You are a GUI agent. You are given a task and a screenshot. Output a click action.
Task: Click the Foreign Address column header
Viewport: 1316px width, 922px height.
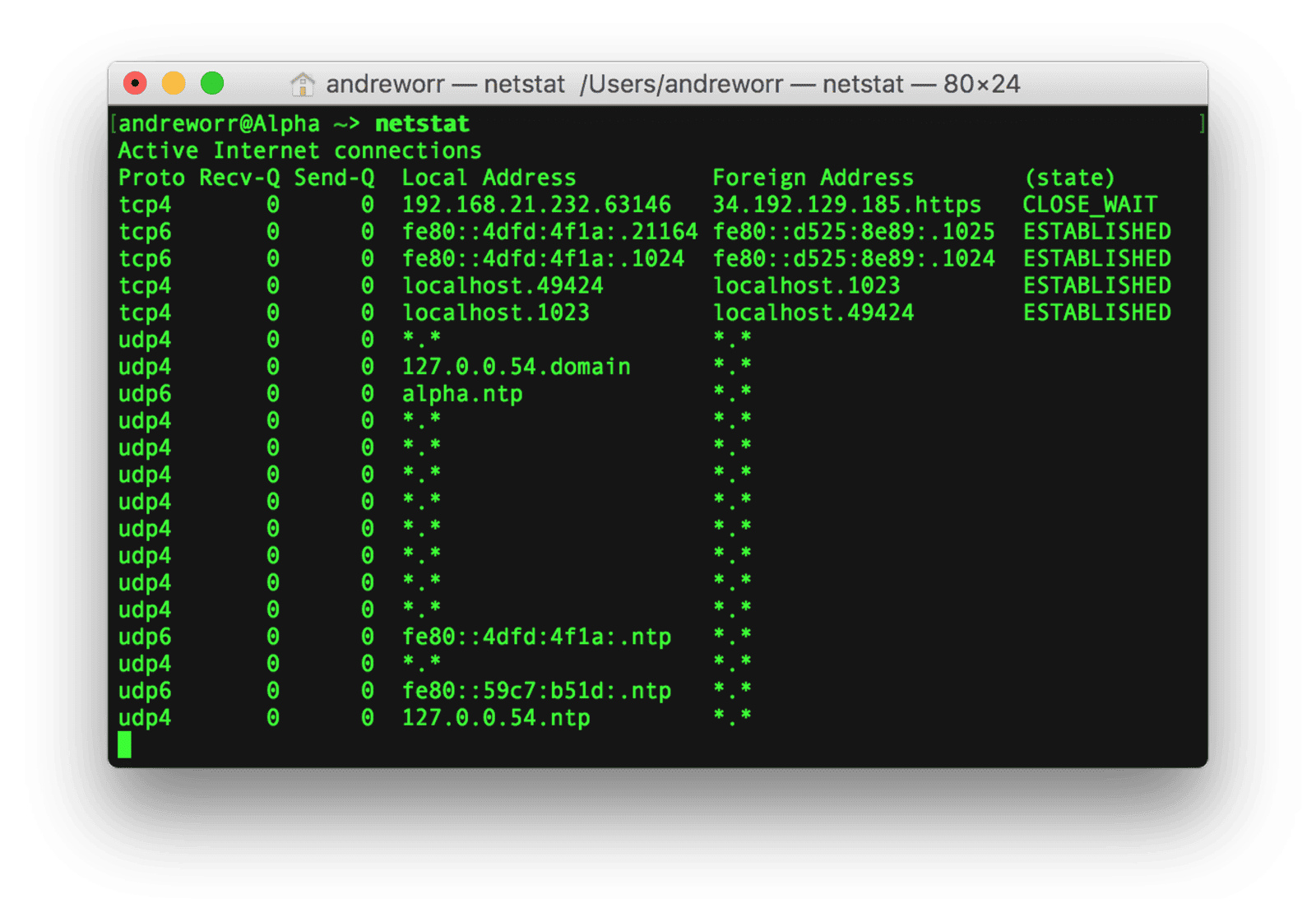(x=813, y=178)
